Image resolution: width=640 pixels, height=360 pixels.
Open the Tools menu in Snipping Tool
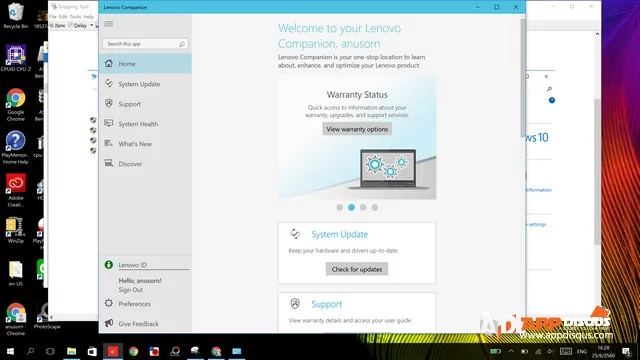[75, 17]
